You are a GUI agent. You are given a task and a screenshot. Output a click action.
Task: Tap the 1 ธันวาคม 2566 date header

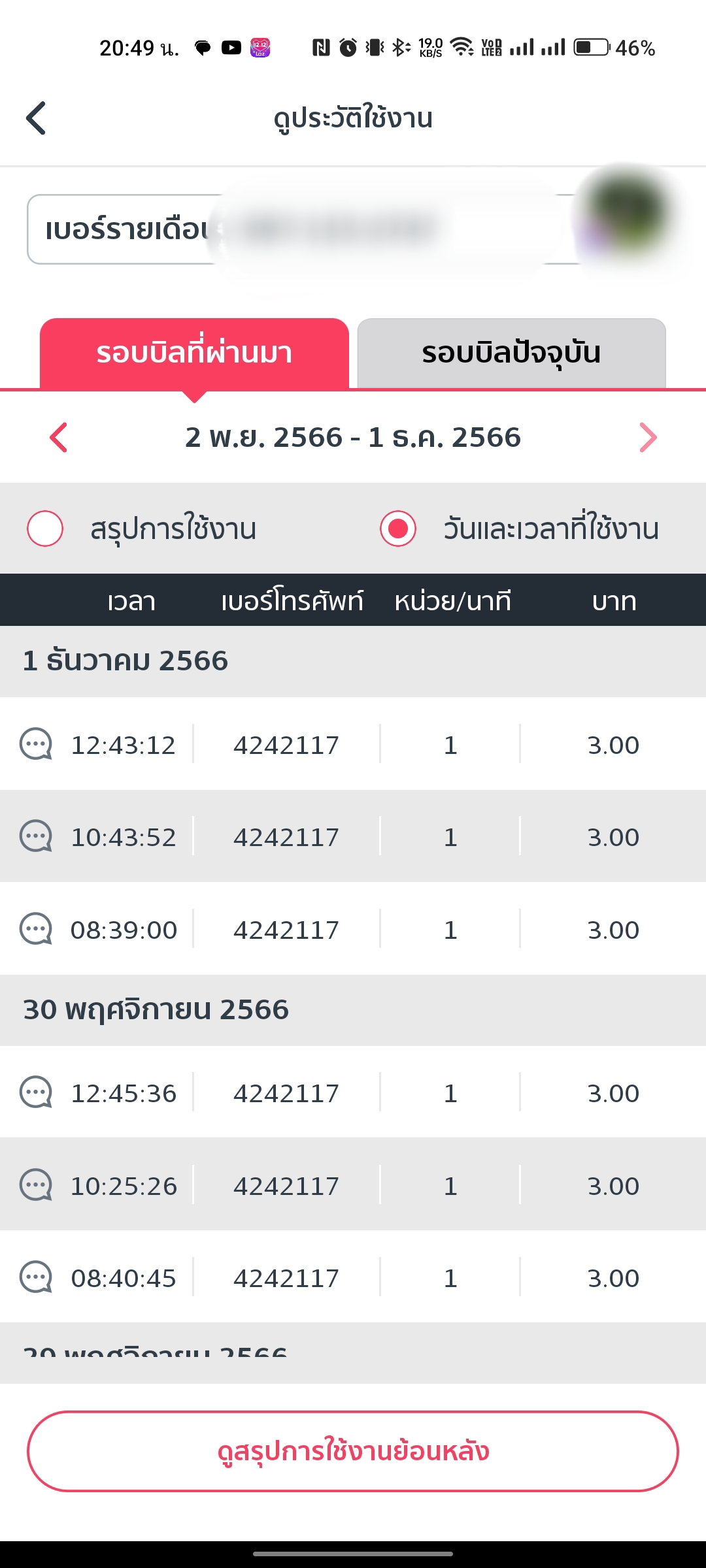126,661
